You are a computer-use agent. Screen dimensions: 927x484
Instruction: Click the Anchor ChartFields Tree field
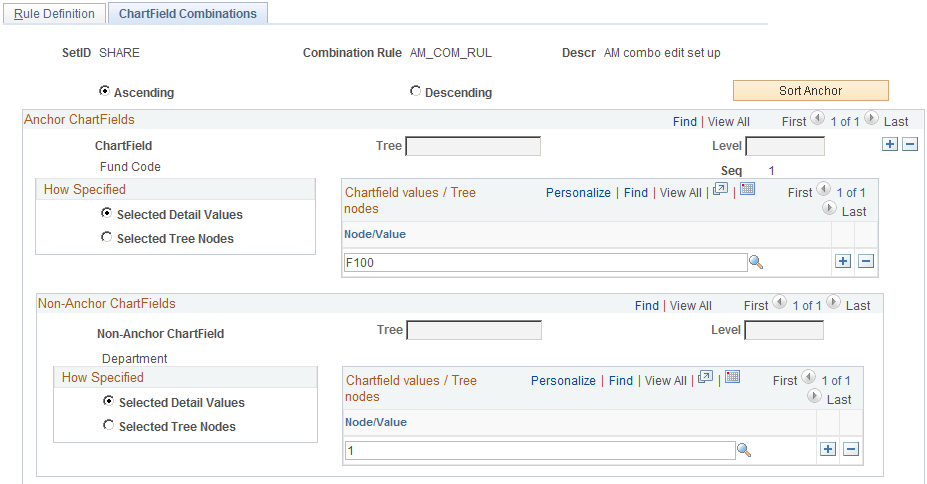[x=473, y=146]
